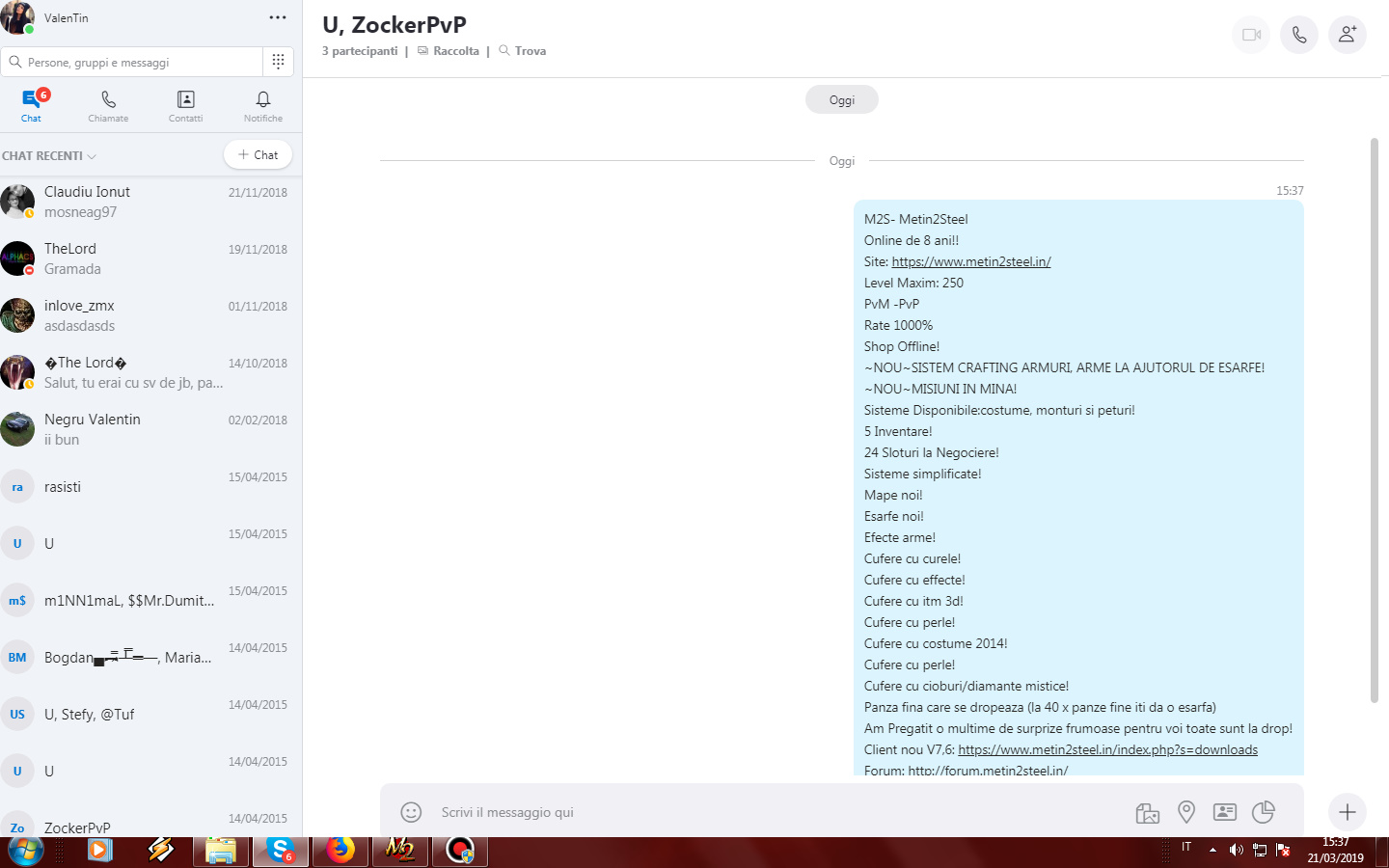This screenshot has height=868, width=1389.
Task: Open the Metin2 taskbar icon
Action: 399,852
